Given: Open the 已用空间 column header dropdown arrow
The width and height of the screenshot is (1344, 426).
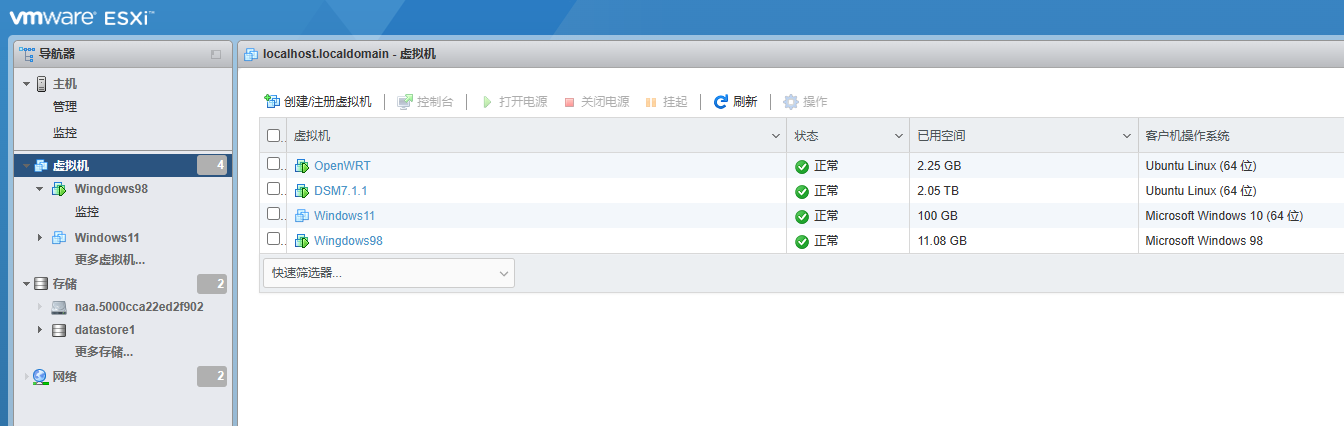Looking at the screenshot, I should 1127,136.
